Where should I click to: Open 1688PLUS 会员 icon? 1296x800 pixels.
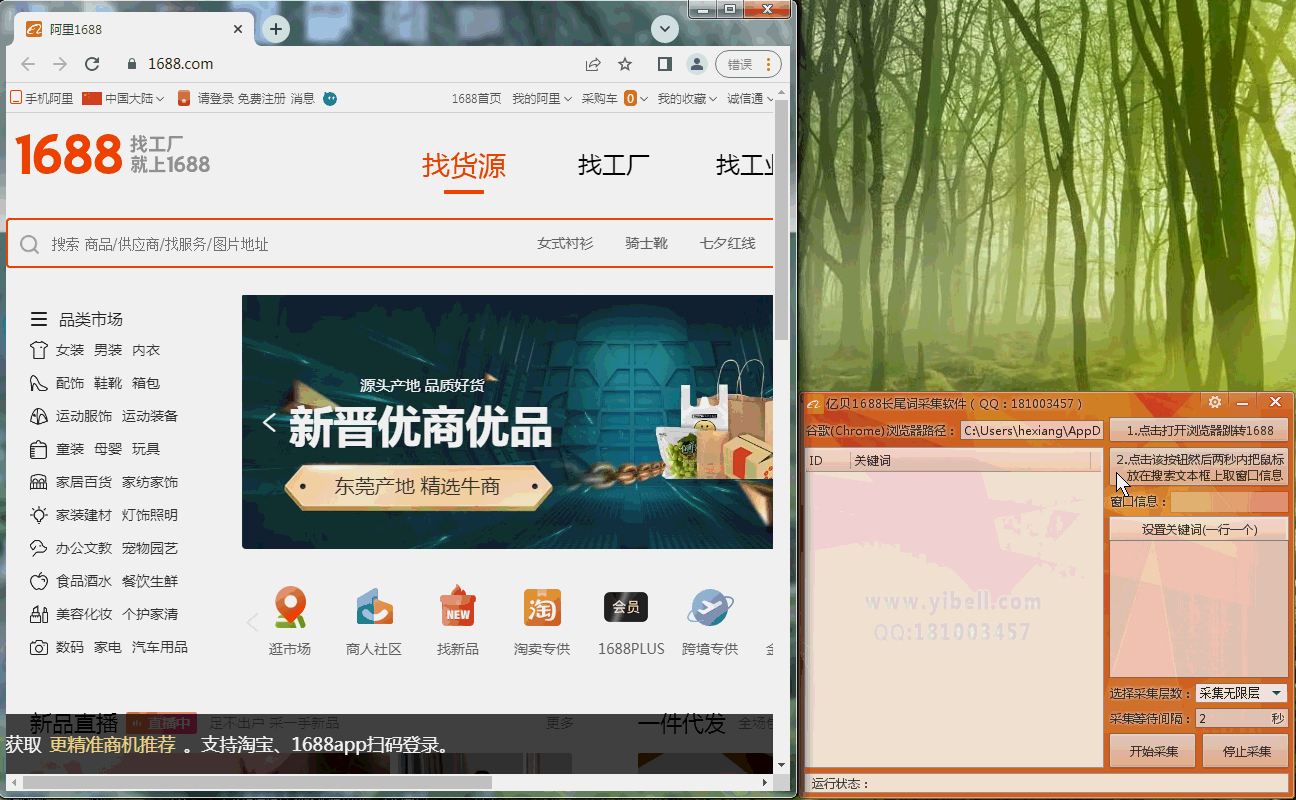click(626, 607)
